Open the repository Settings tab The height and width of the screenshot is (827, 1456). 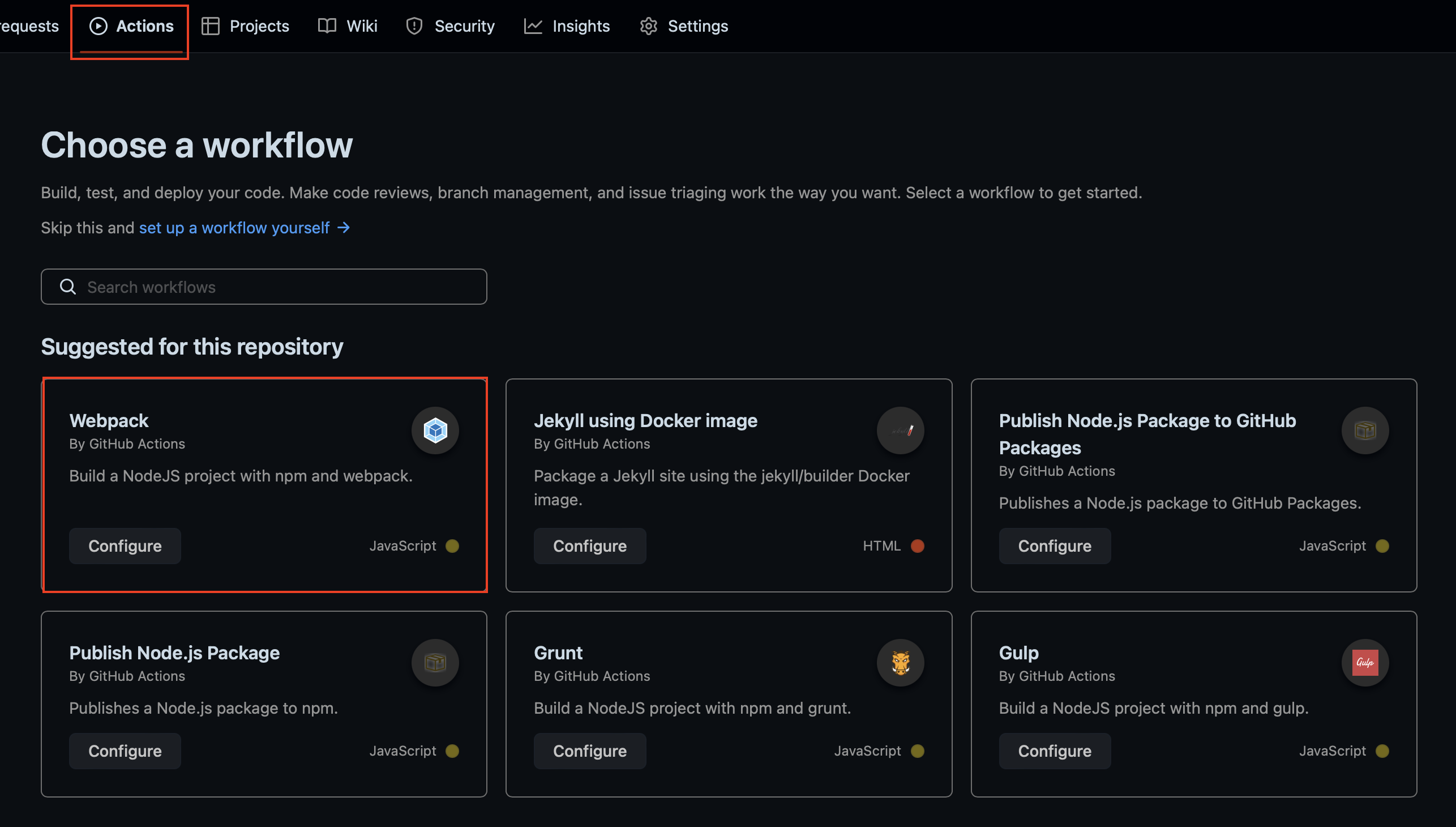coord(683,26)
